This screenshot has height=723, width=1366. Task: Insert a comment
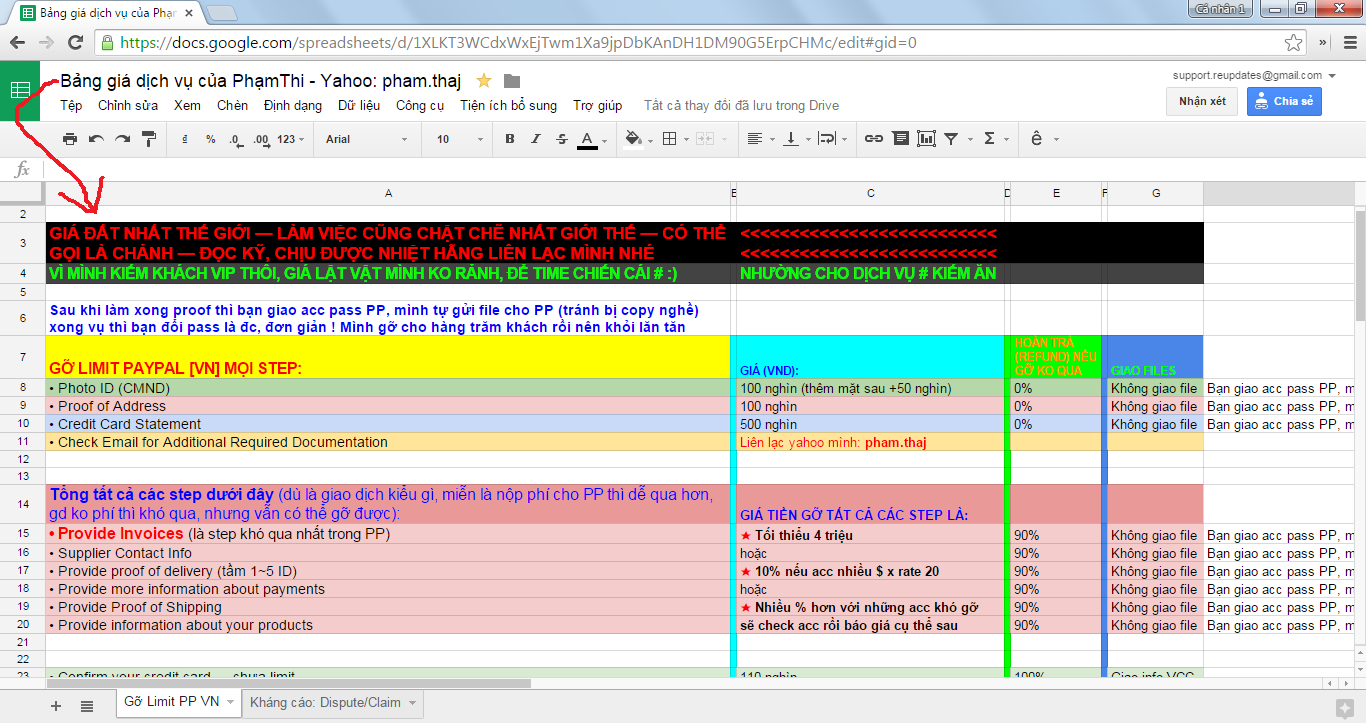coord(900,139)
